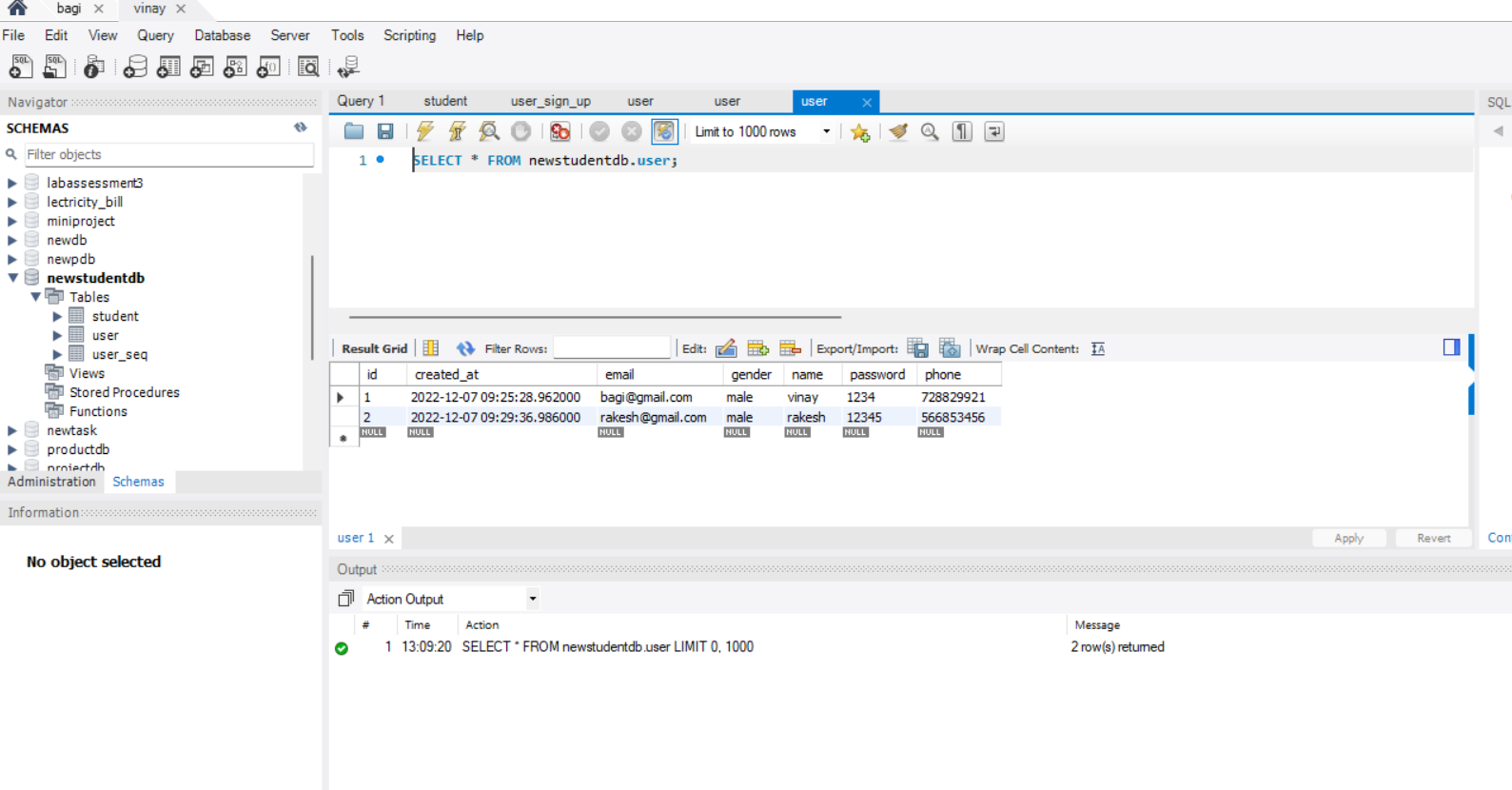1512x790 pixels.
Task: Create a new SQL tab for queries
Action: click(x=20, y=67)
